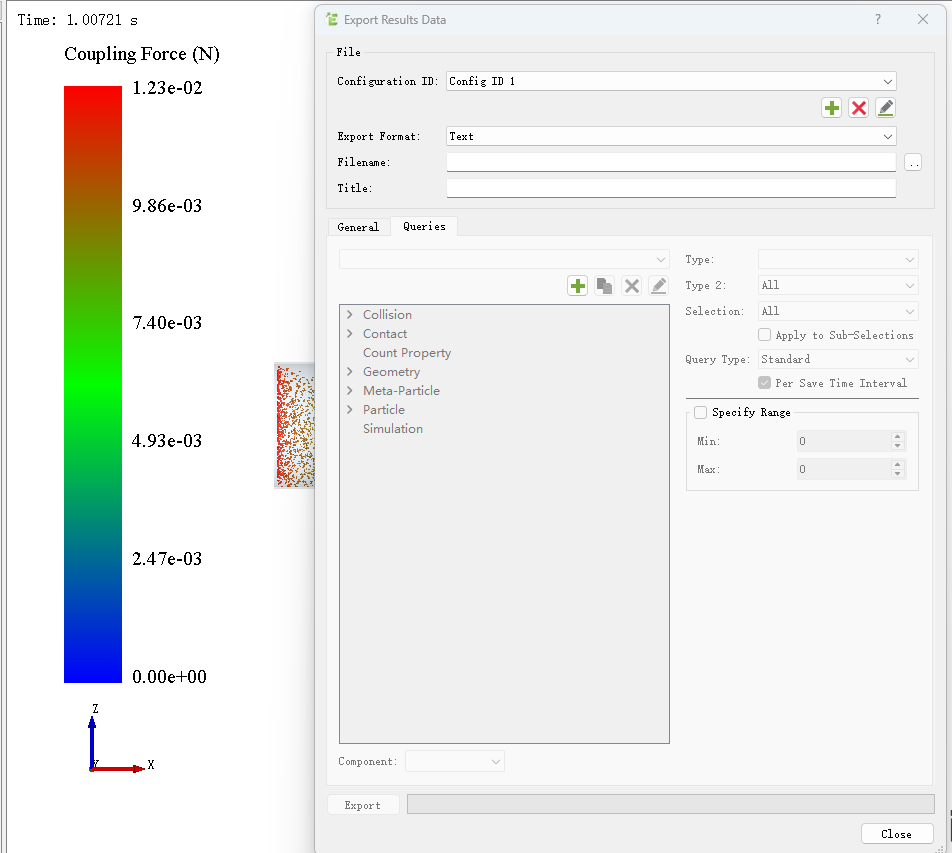This screenshot has width=952, height=853.
Task: Open the Export Format dropdown
Action: [x=671, y=137]
